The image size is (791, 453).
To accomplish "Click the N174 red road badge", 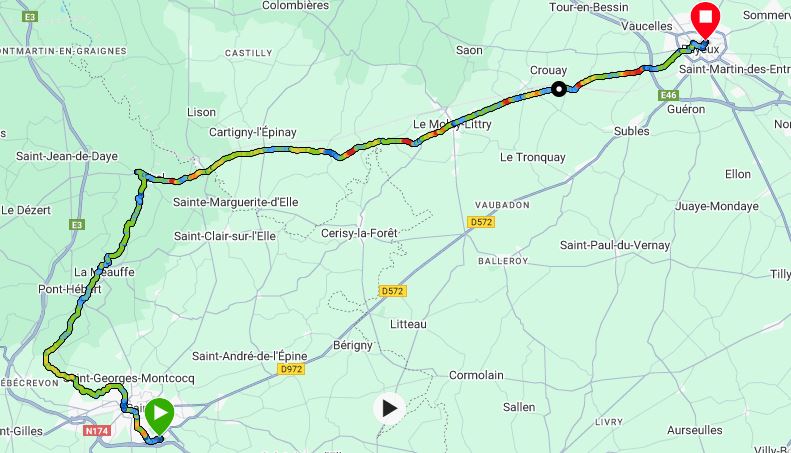I will (x=97, y=430).
